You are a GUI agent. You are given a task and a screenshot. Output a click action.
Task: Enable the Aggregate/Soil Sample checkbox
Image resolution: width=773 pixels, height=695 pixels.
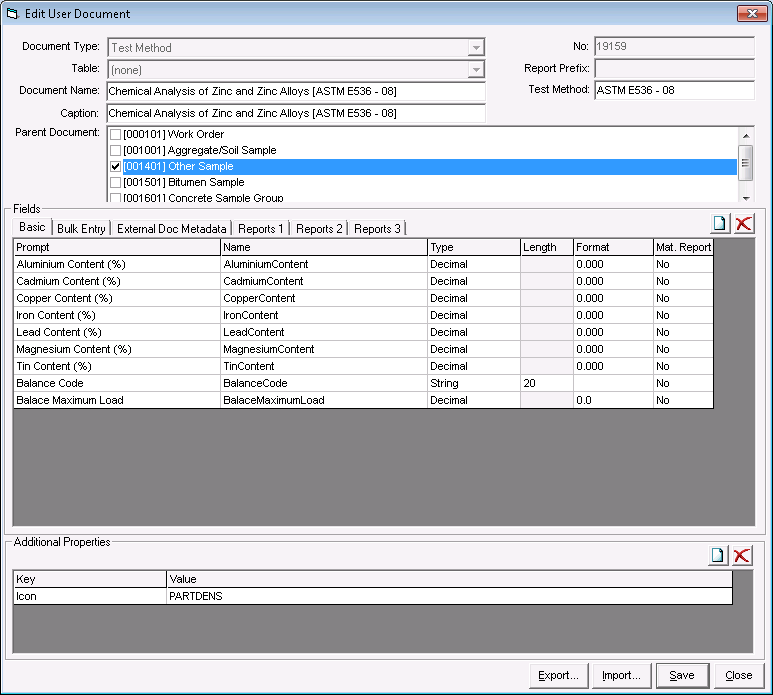[116, 151]
